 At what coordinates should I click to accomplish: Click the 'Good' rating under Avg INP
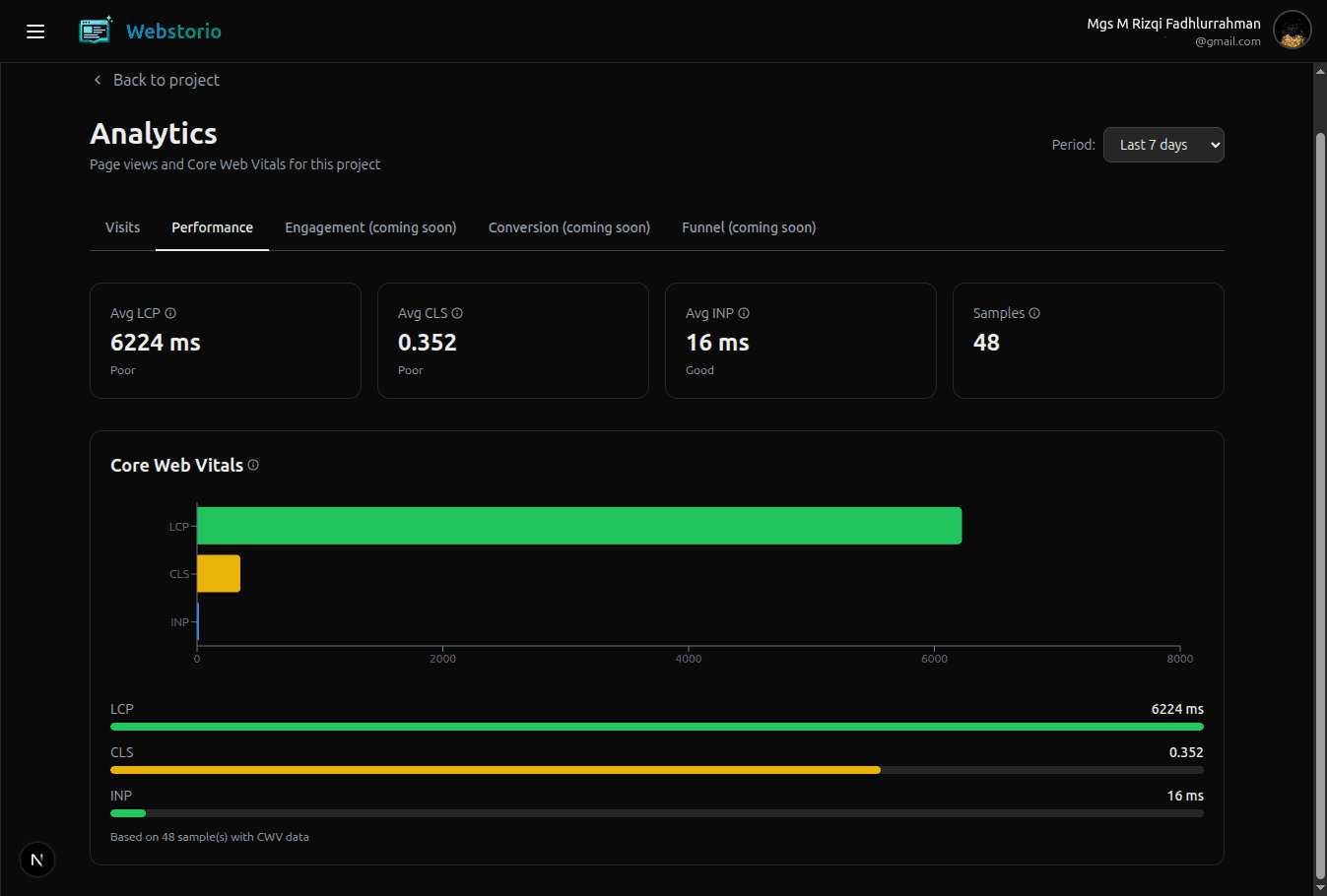(699, 370)
